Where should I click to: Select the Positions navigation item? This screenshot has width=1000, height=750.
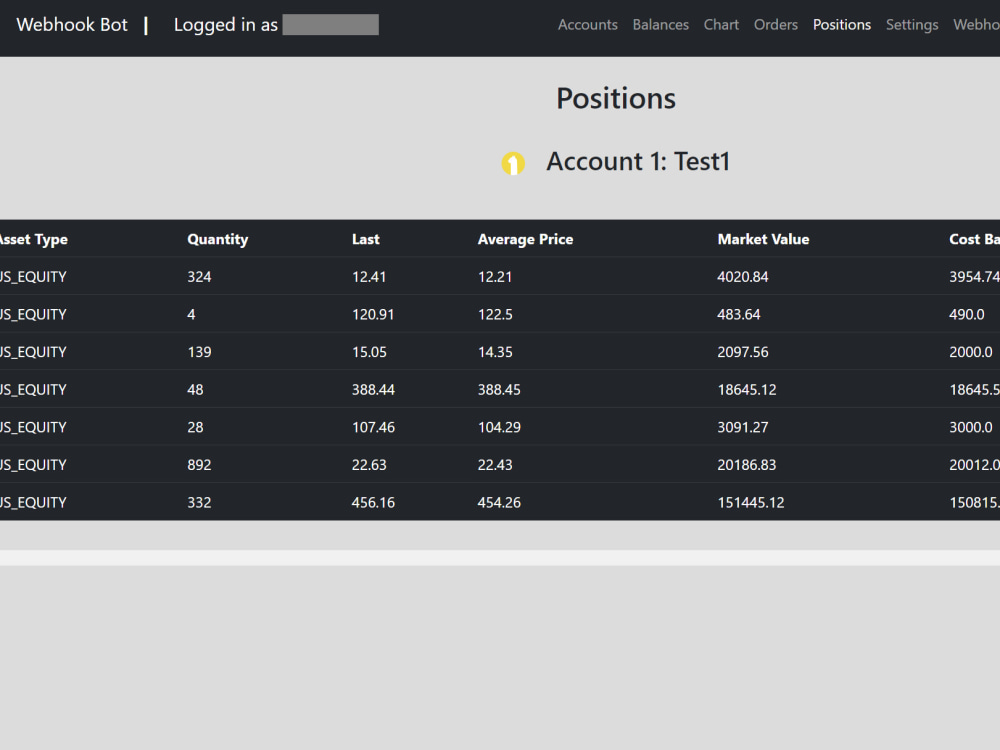[842, 25]
